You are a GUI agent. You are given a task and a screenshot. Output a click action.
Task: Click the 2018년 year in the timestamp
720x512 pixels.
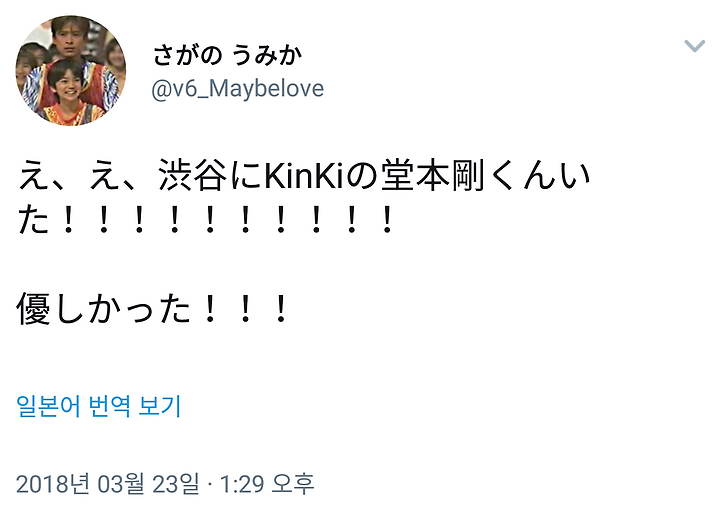click(x=52, y=484)
